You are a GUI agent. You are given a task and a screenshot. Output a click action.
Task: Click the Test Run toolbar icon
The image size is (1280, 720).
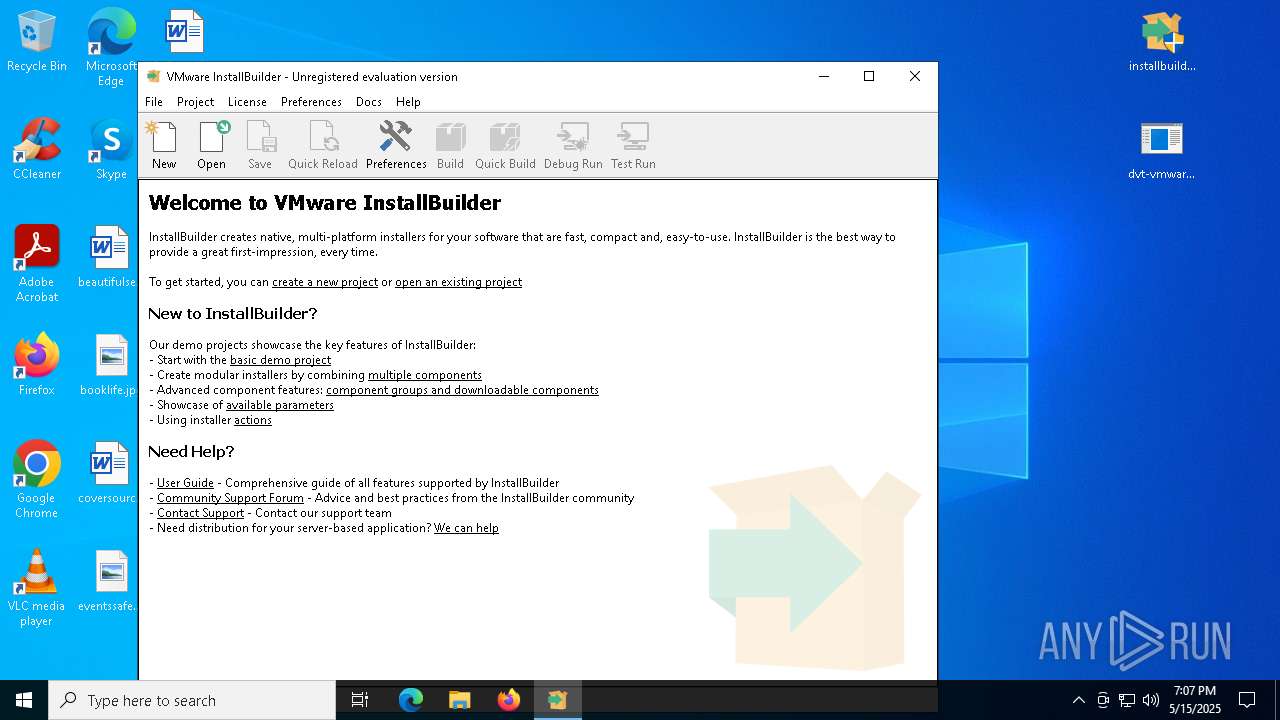point(633,146)
